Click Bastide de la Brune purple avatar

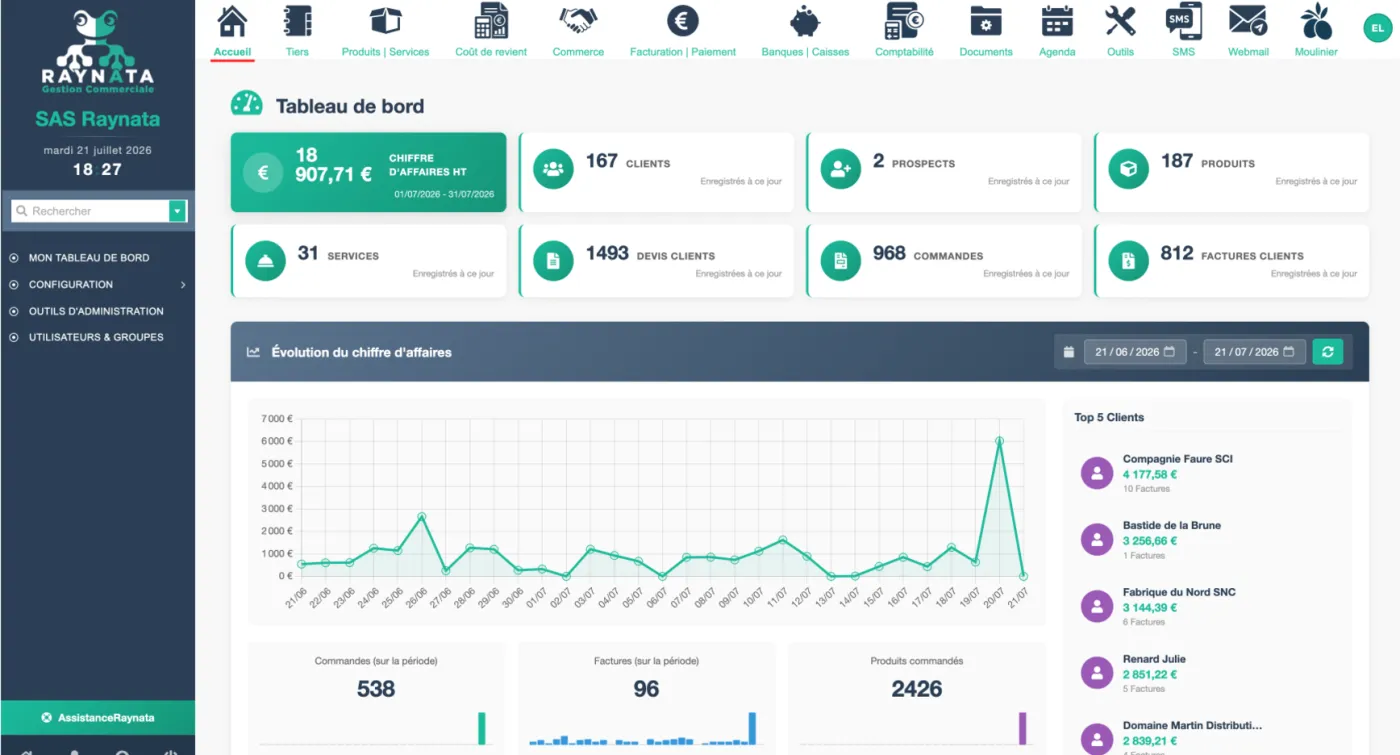tap(1097, 540)
